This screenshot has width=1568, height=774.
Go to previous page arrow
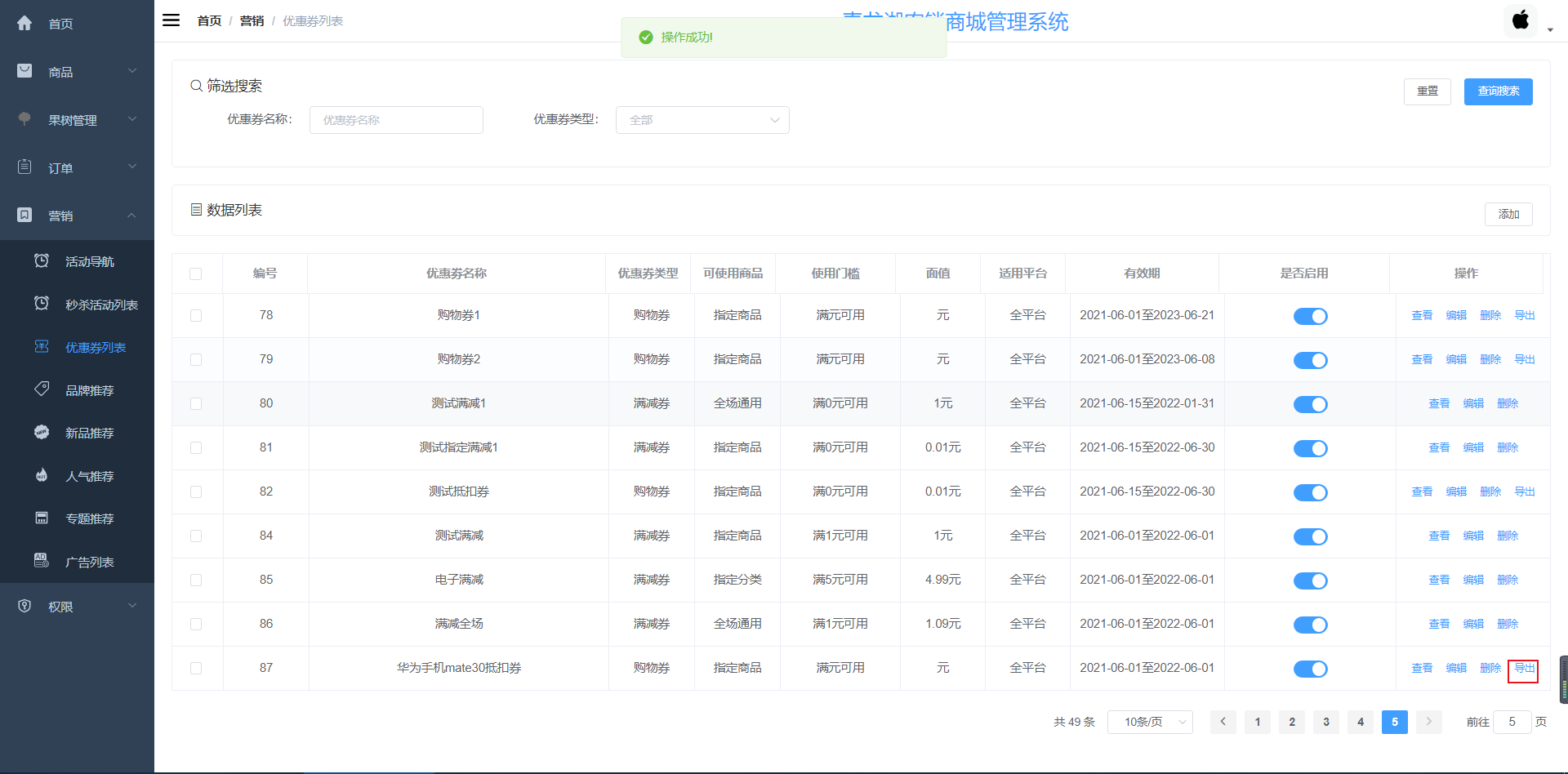tap(1223, 722)
